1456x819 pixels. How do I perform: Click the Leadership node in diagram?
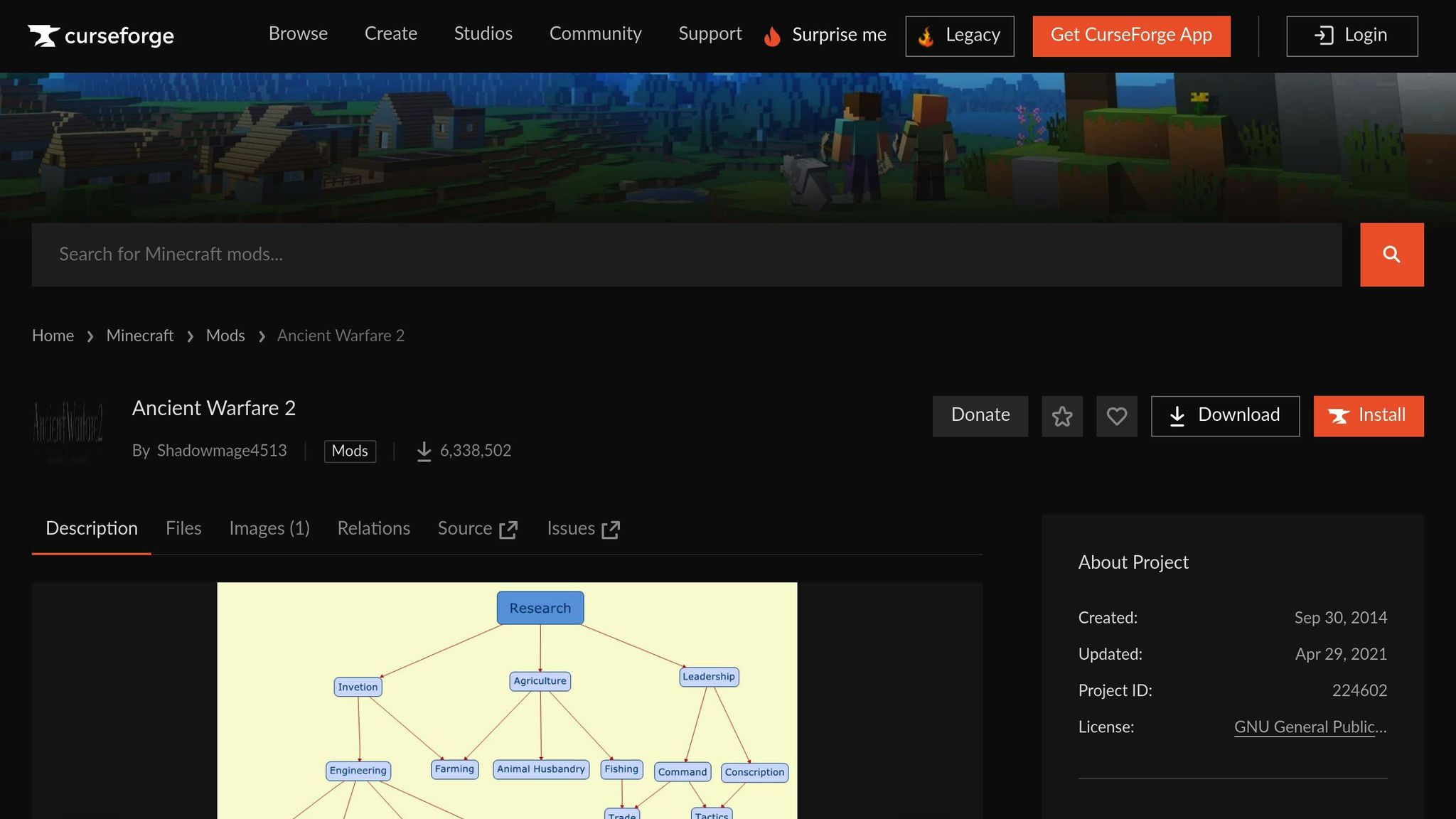[x=709, y=677]
